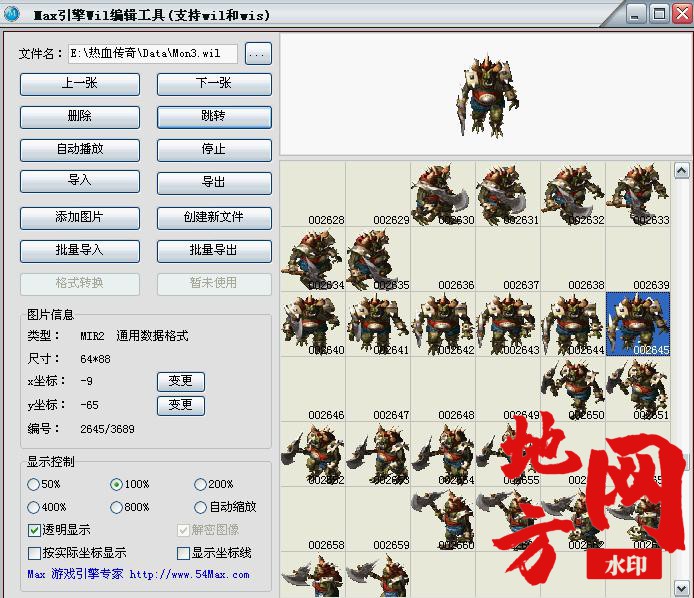Open 批量导出 batch export

(x=214, y=251)
